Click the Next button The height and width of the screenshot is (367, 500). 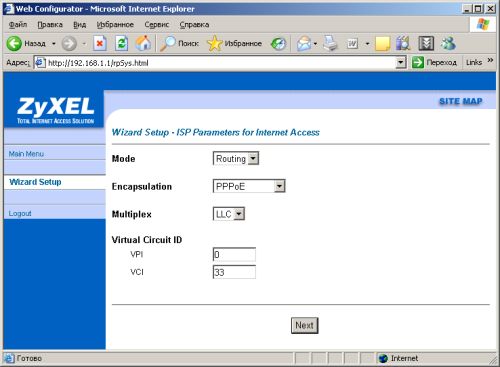pos(305,325)
